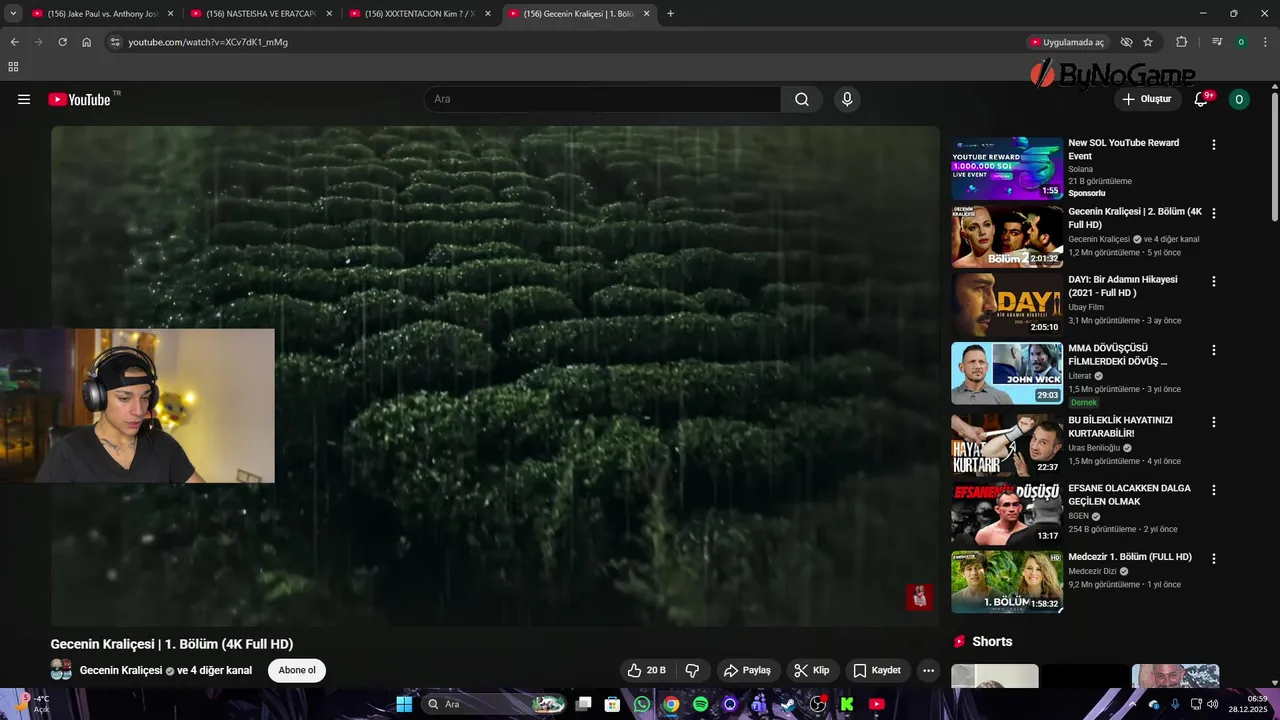Open the John Wick MMA thumbnail

coord(1007,373)
